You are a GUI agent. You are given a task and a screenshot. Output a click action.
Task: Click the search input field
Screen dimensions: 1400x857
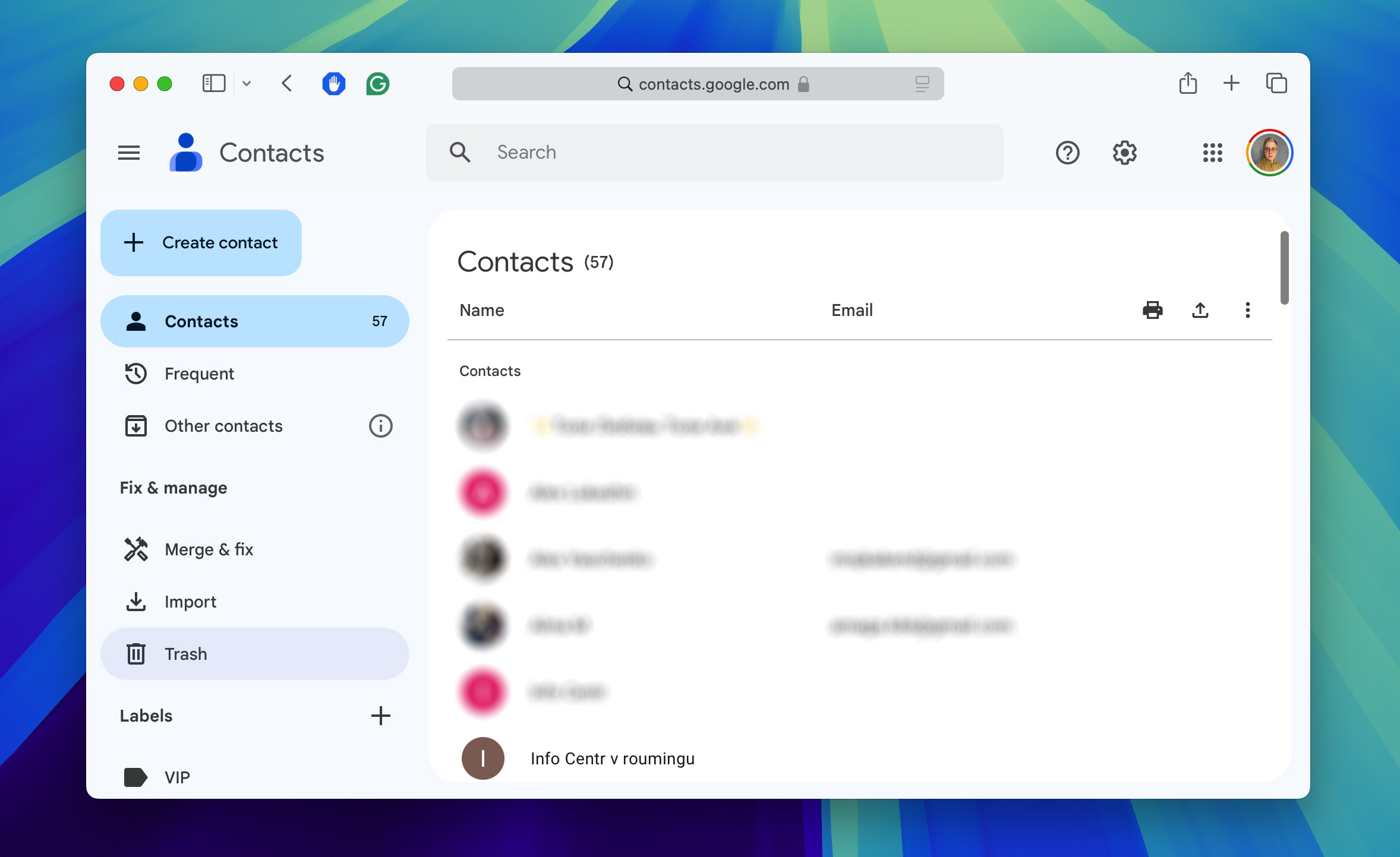pos(715,152)
